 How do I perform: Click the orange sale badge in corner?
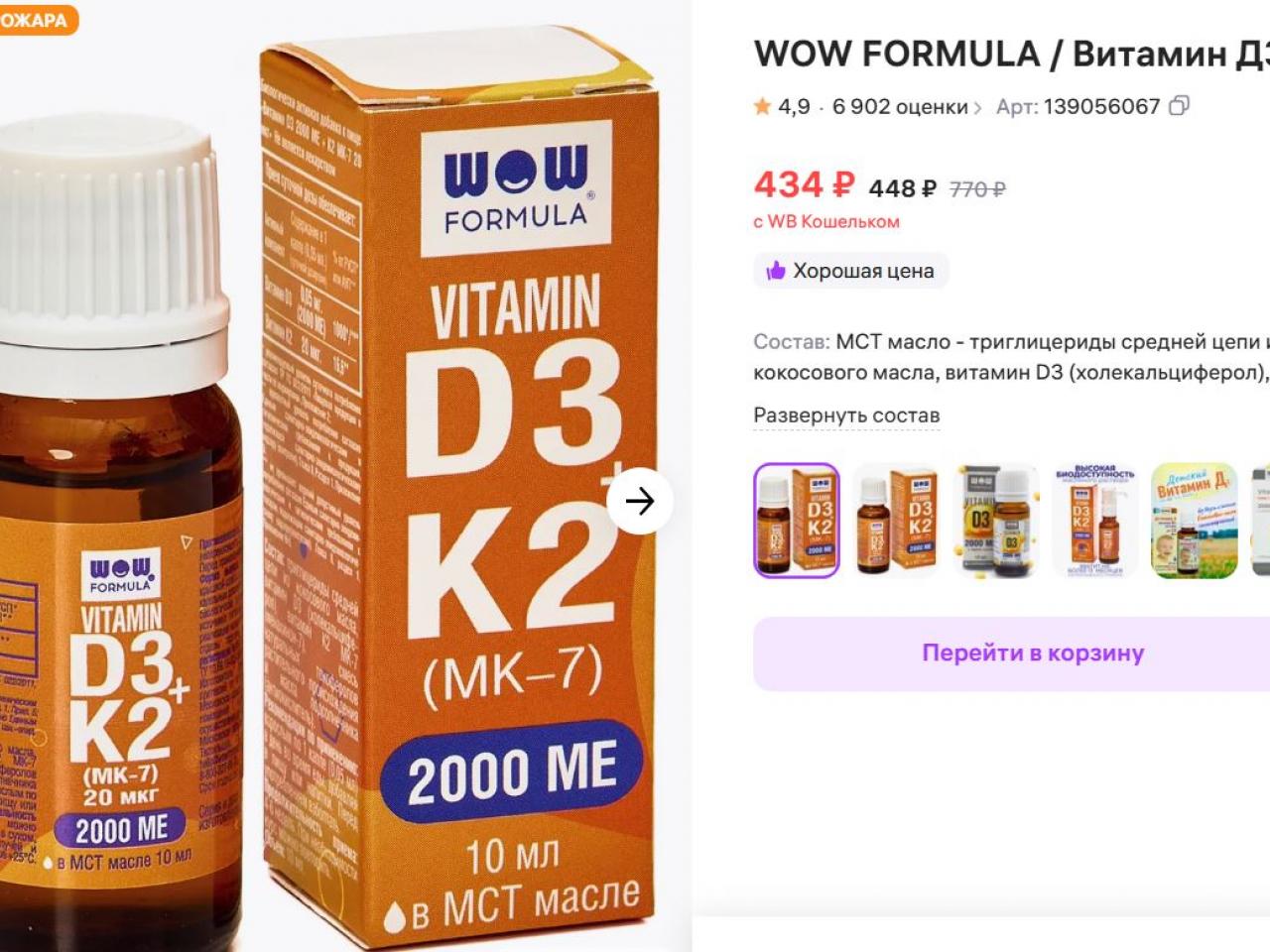point(36,20)
